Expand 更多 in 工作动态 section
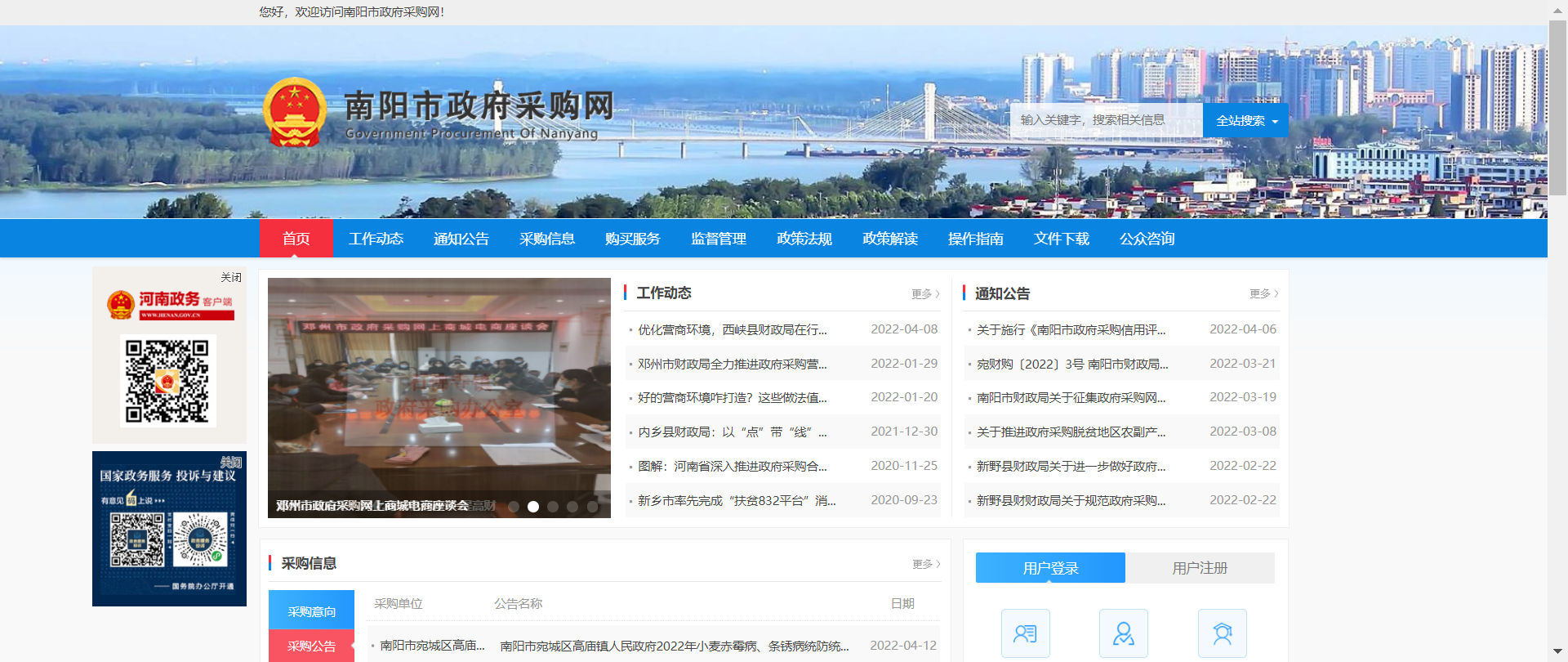Screen dimensions: 1568x662 (925, 293)
